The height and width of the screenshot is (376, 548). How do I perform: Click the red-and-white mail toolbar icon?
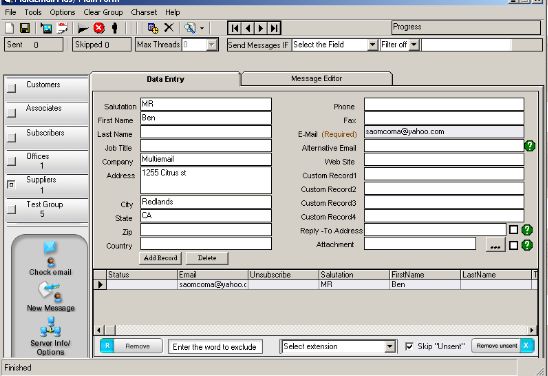(63, 28)
